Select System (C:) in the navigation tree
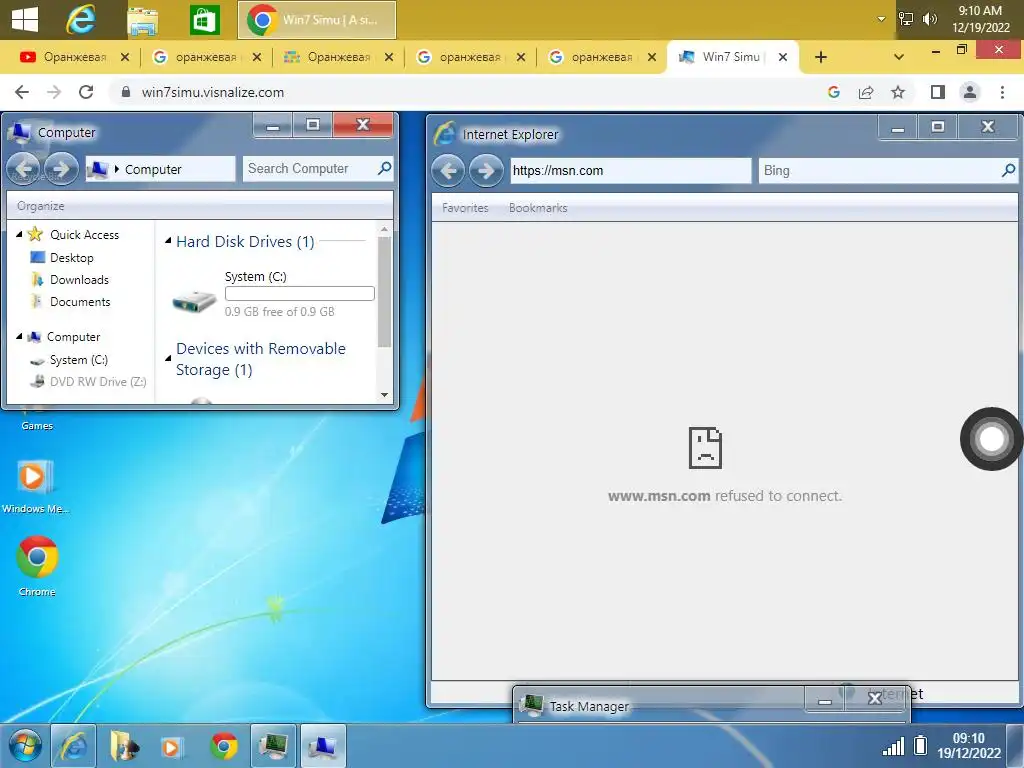The height and width of the screenshot is (768, 1024). pyautogui.click(x=78, y=360)
